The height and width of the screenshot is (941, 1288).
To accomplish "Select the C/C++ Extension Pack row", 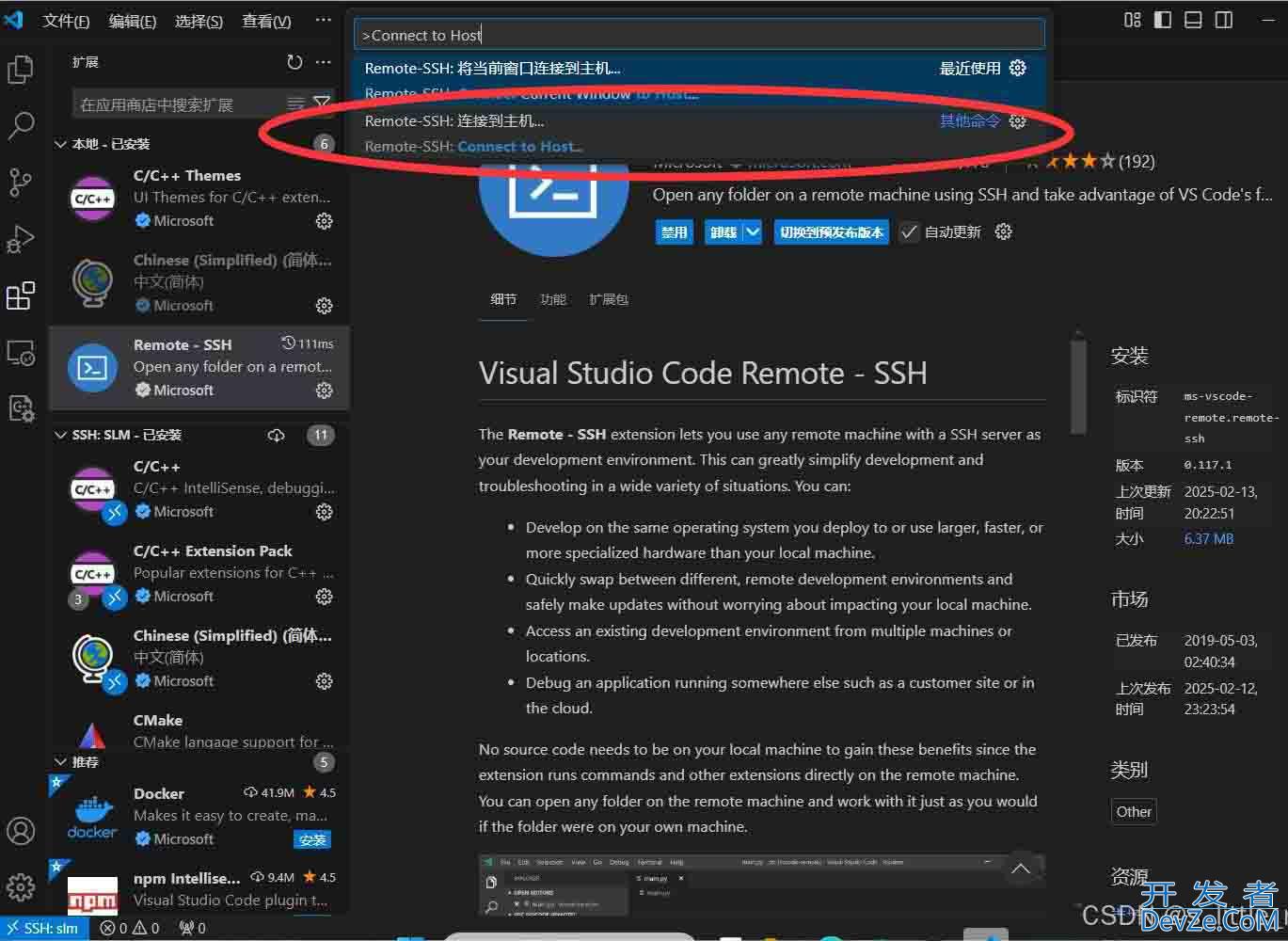I will click(x=199, y=574).
